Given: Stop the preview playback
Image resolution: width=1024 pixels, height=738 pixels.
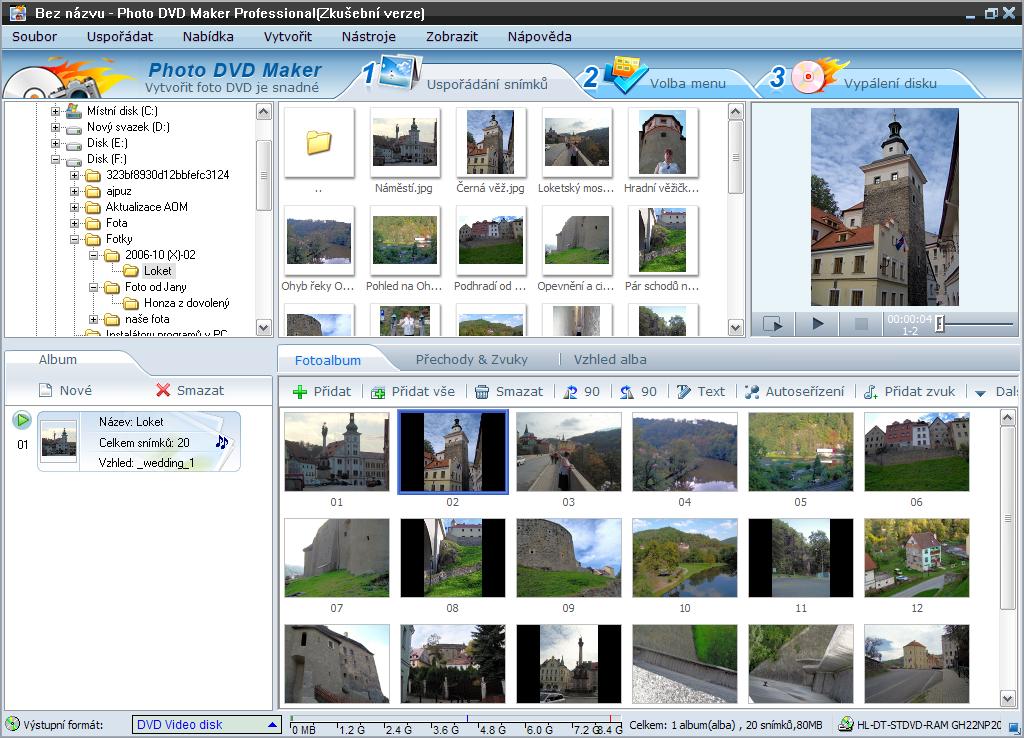Looking at the screenshot, I should click(861, 324).
